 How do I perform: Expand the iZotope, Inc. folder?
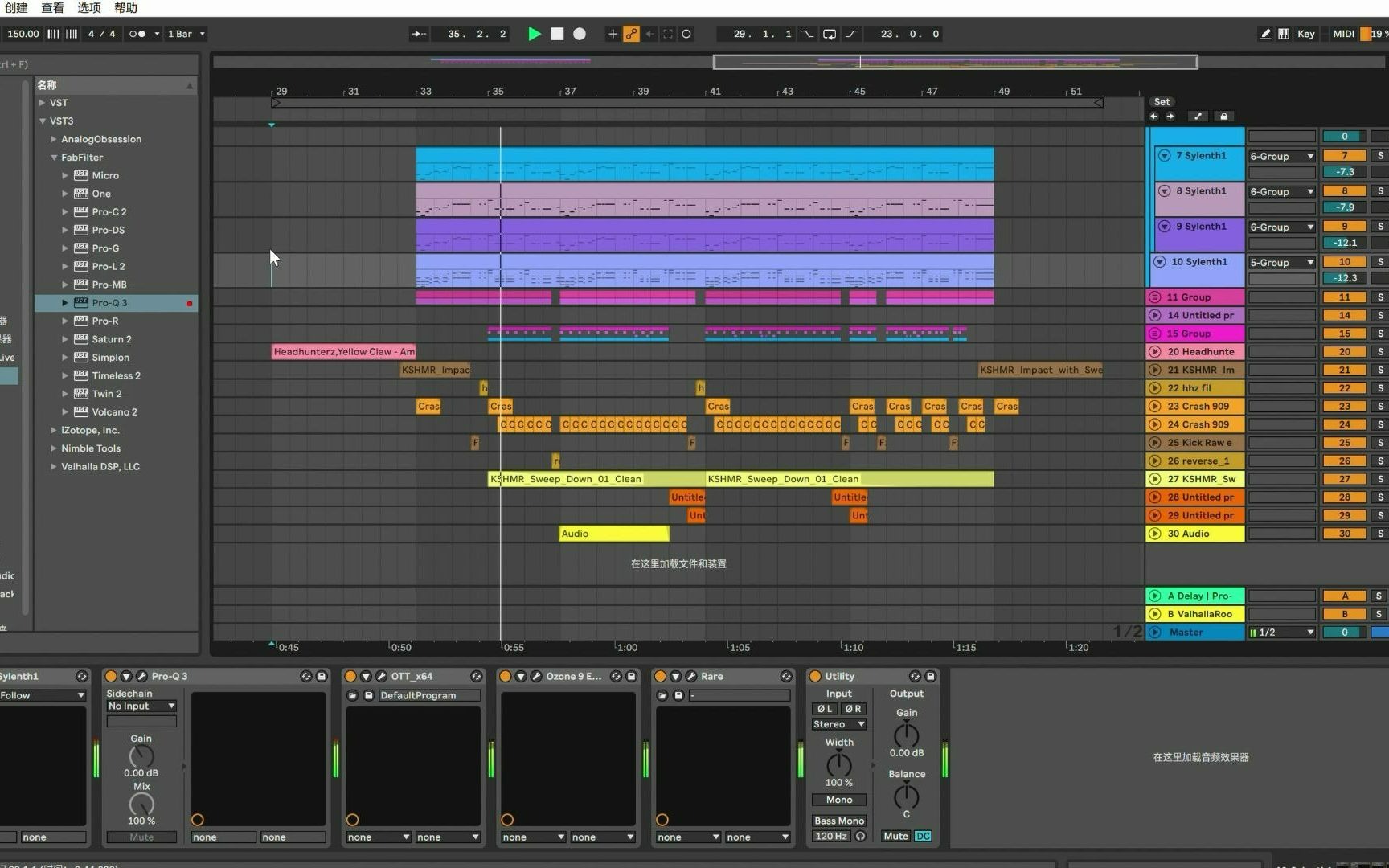[x=53, y=430]
